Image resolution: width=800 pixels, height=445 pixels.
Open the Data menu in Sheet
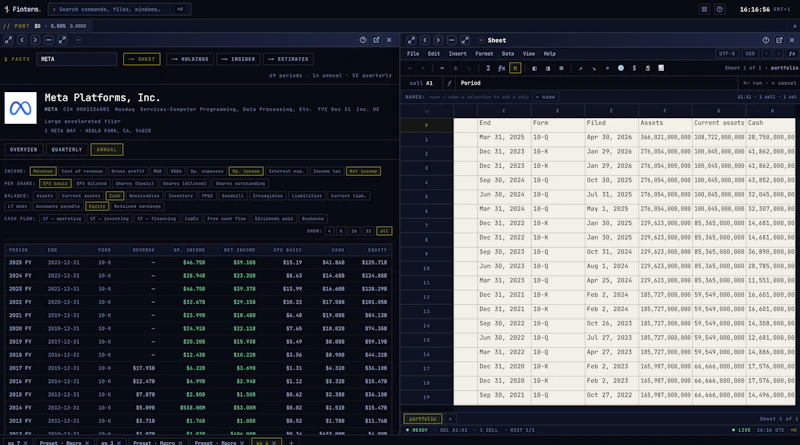coord(508,54)
